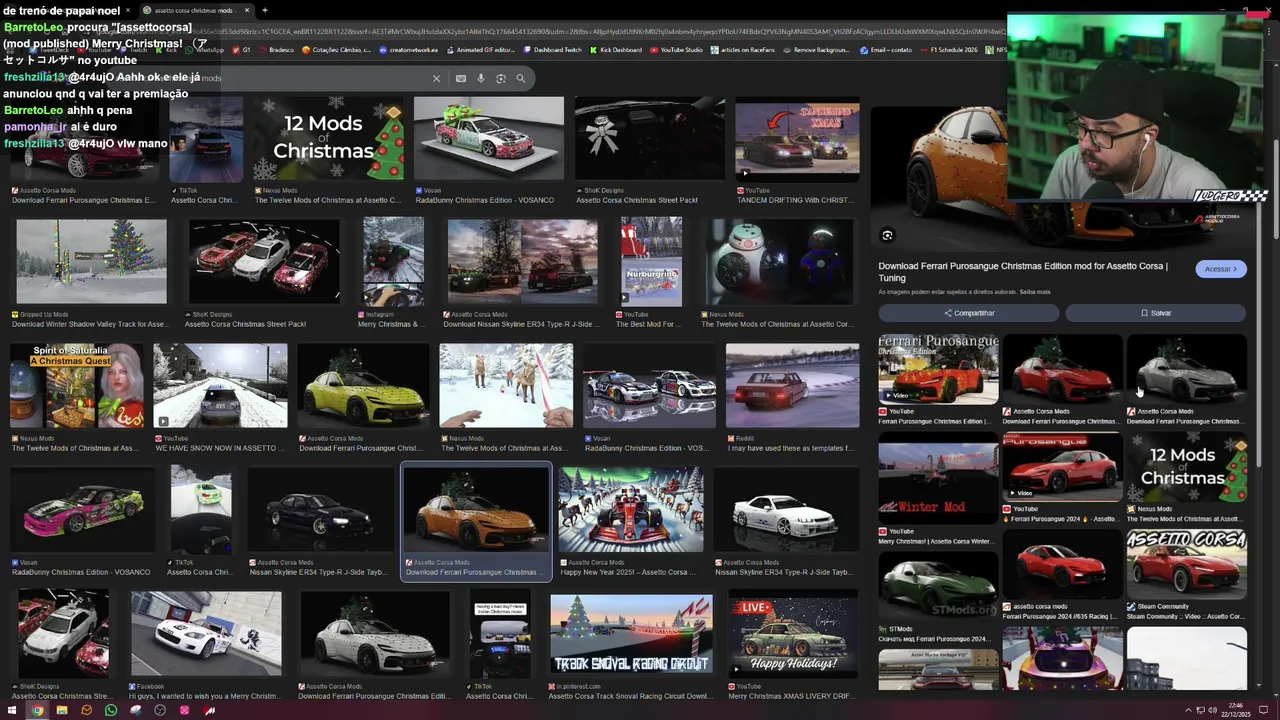Open WhatsApp from the taskbar
Screen dimensions: 1280x720
click(111, 710)
